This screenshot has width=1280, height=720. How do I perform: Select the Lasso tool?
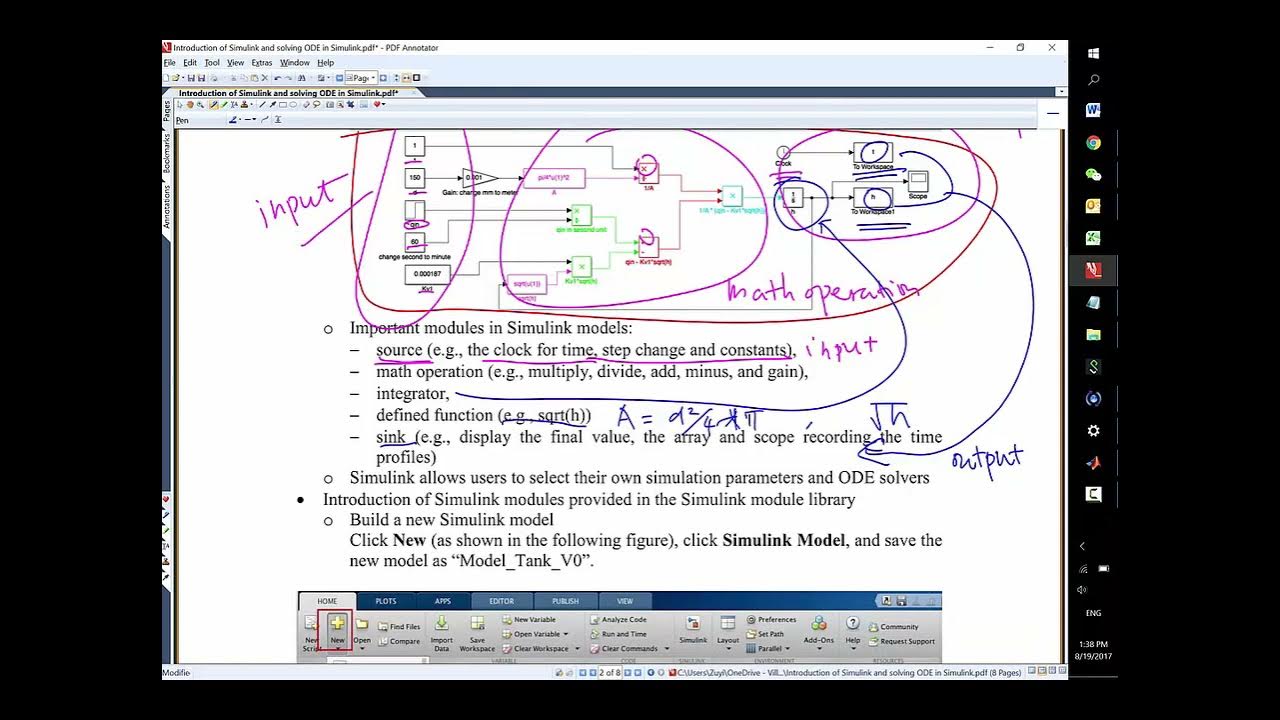click(317, 104)
